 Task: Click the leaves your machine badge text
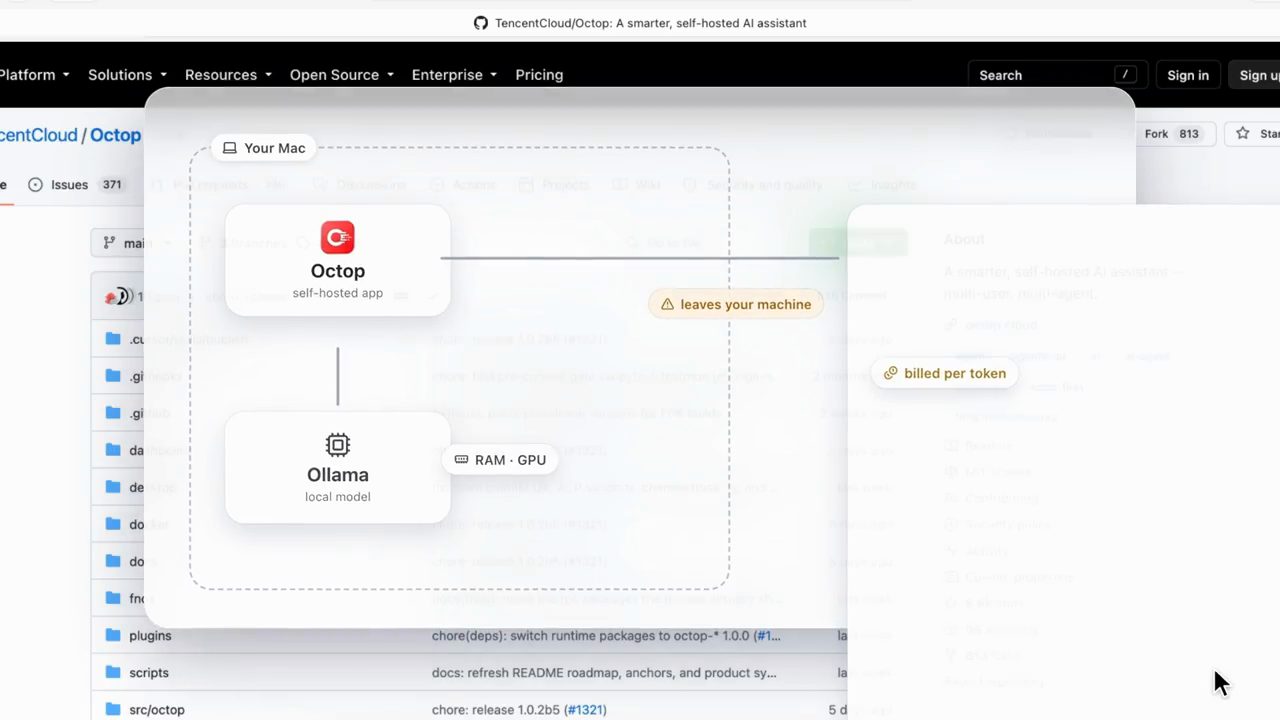tap(746, 304)
